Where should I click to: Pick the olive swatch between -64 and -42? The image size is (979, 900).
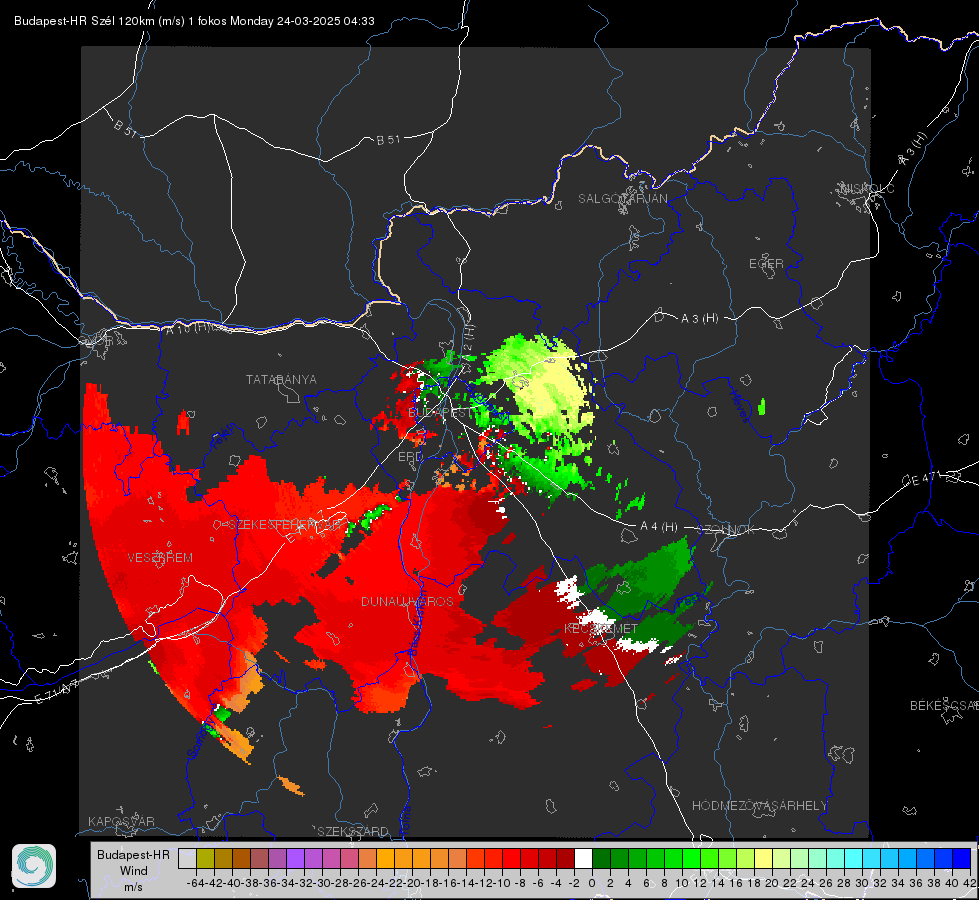(x=205, y=858)
